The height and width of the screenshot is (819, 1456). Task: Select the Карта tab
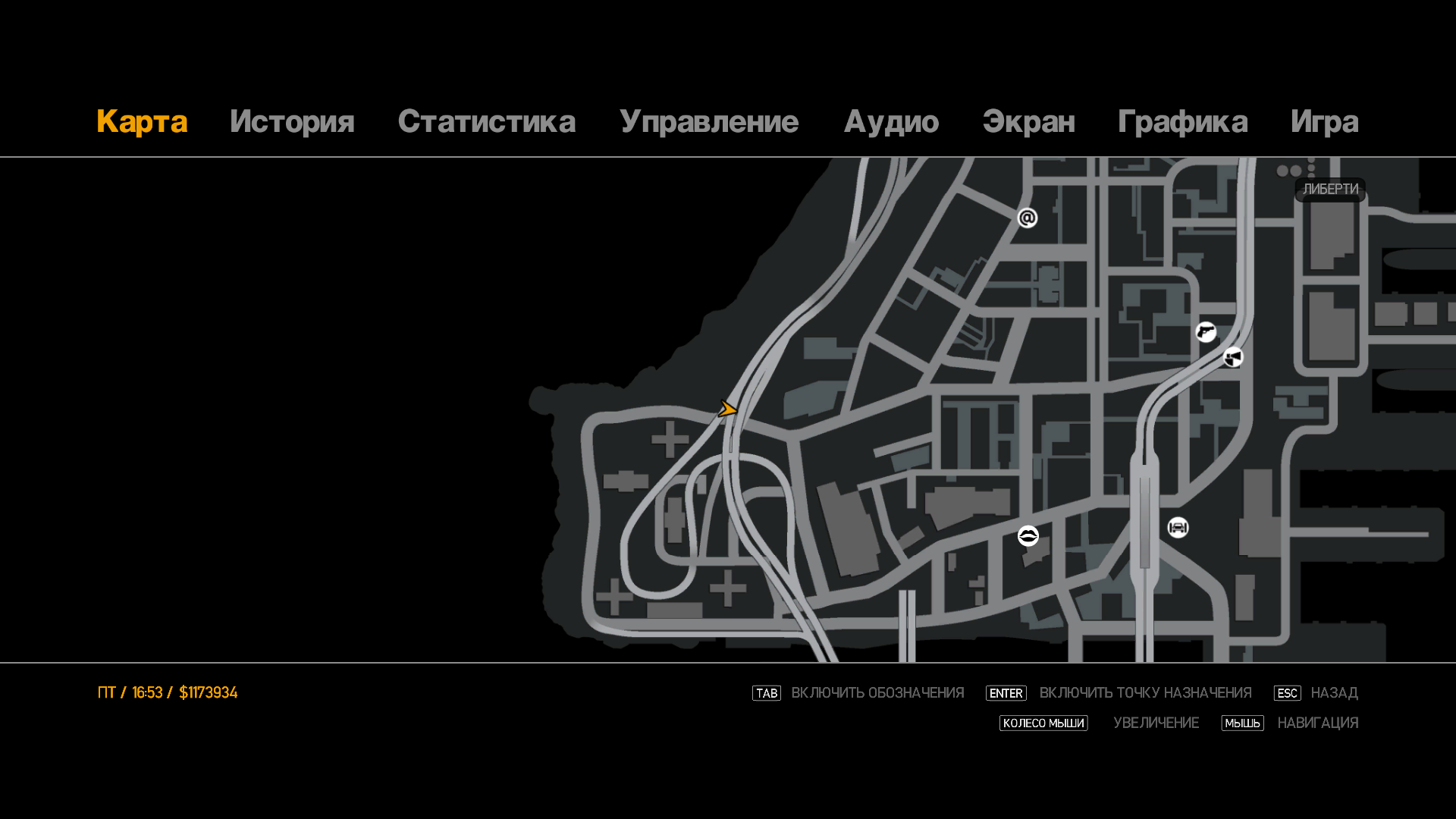142,122
